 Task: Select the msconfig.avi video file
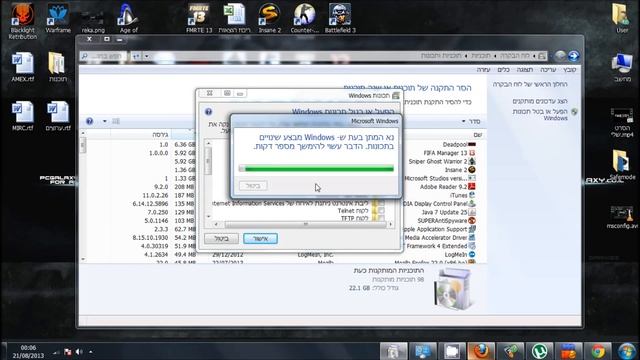622,217
